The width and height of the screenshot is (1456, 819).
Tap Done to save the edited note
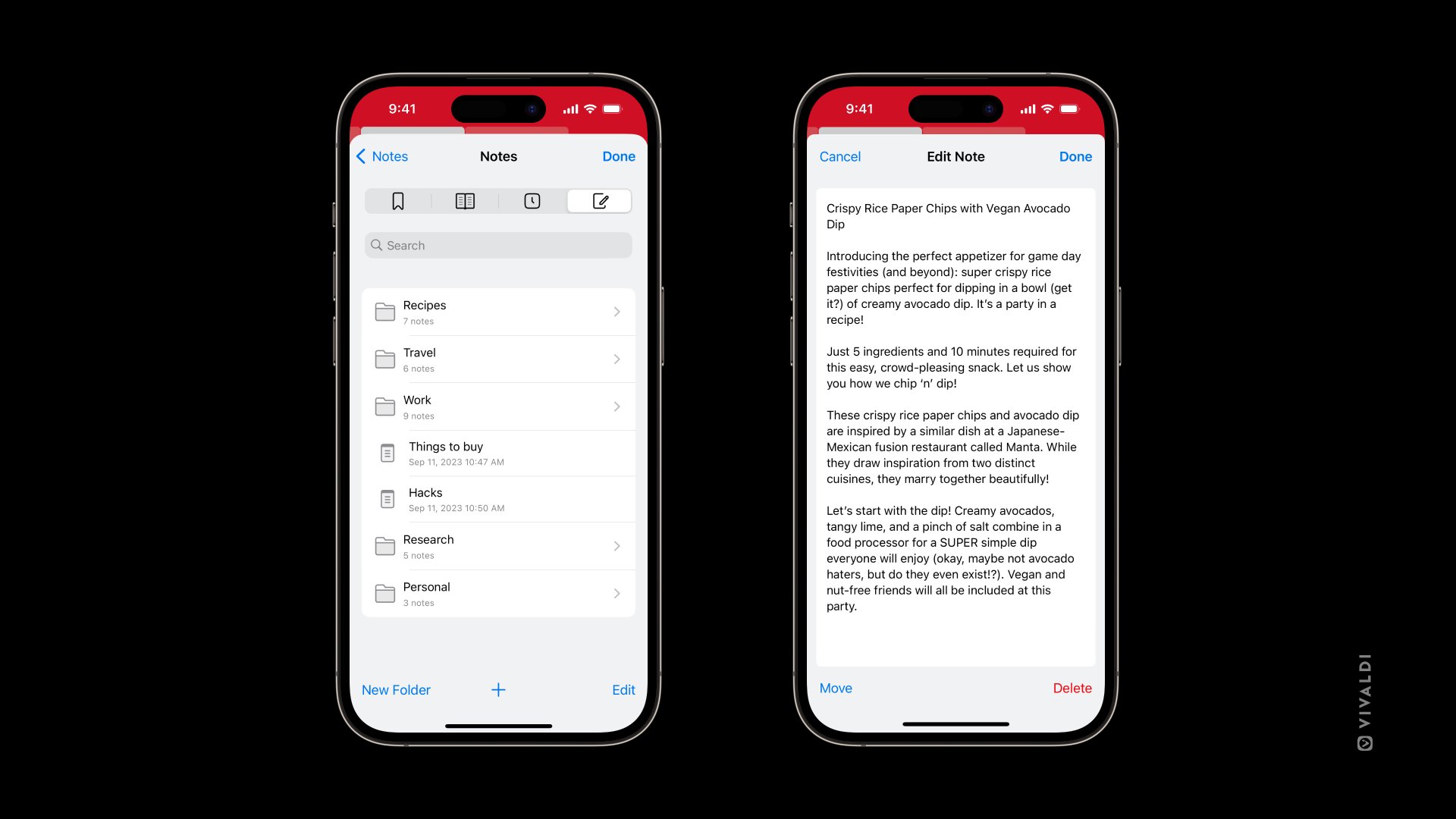tap(1075, 156)
